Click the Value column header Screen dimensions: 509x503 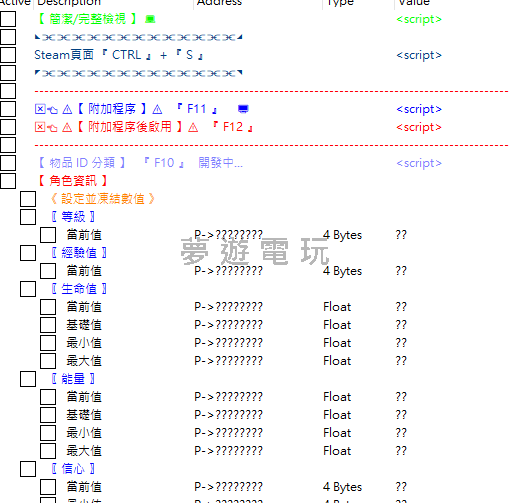pos(414,3)
